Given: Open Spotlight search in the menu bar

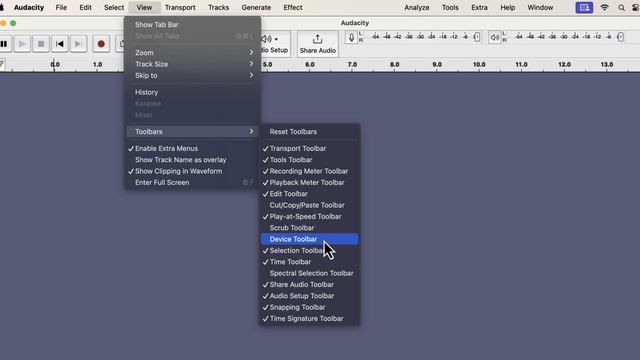Looking at the screenshot, I should (x=621, y=7).
